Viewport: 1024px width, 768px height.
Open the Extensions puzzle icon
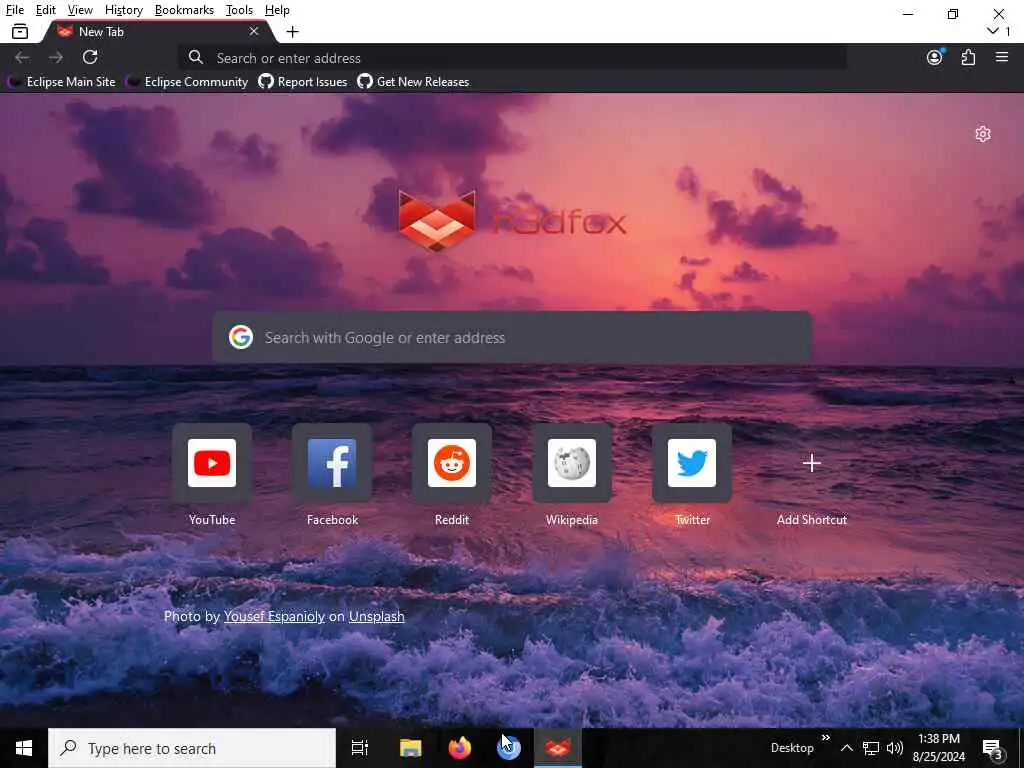tap(968, 57)
